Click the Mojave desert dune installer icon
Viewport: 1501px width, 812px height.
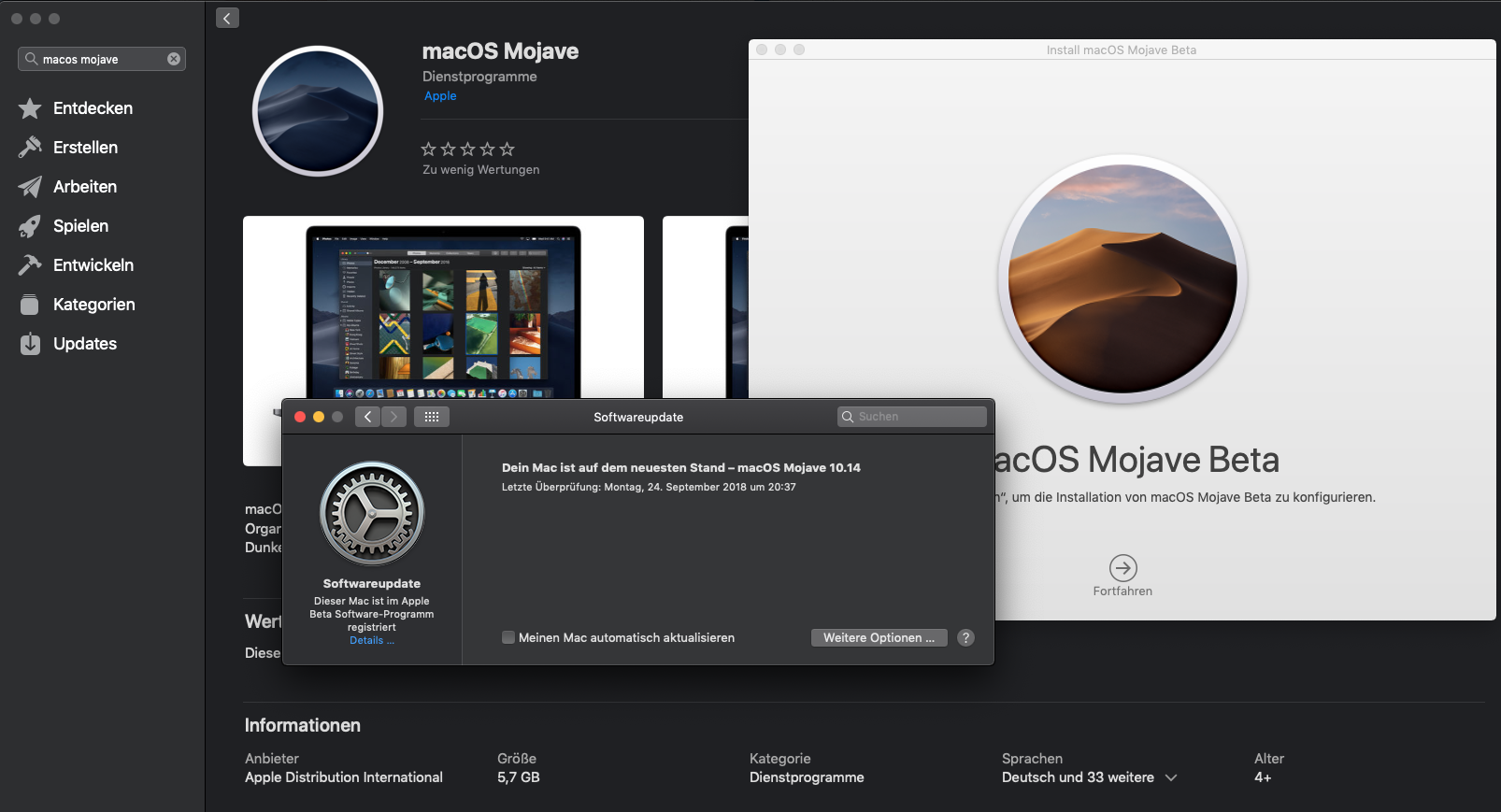pos(1122,278)
